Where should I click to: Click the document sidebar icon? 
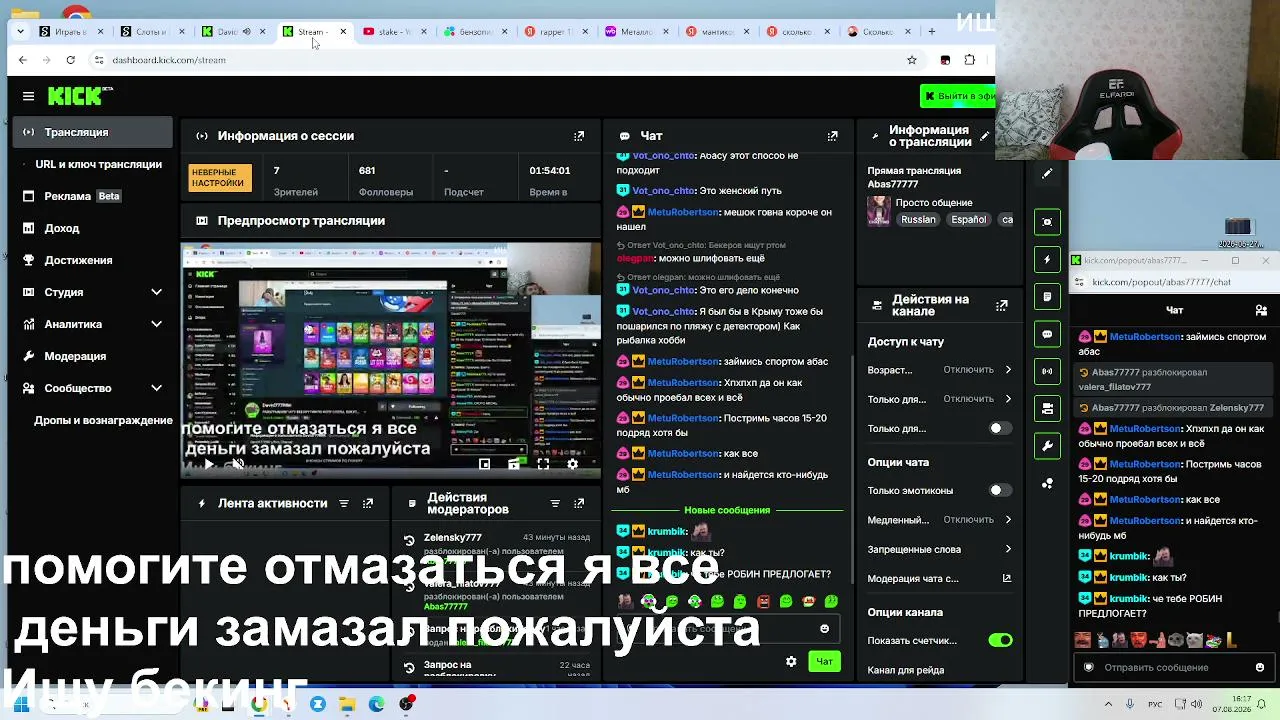click(1047, 296)
